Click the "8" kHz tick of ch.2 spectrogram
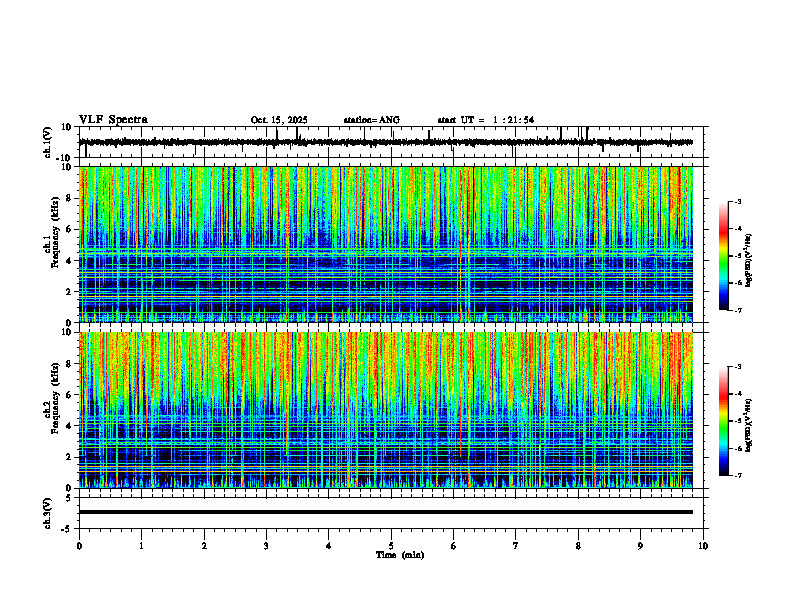The height and width of the screenshot is (612, 792). 69,364
